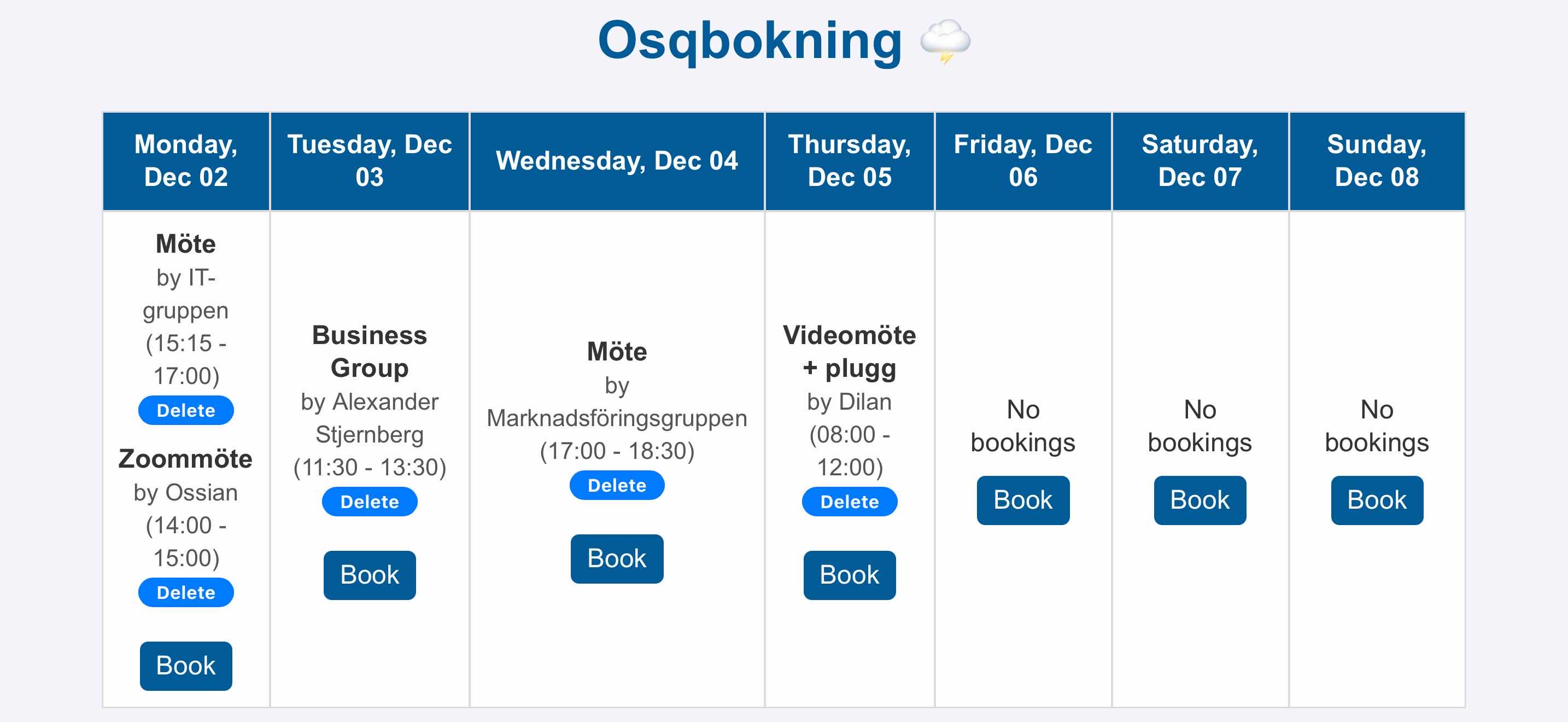Screen dimensions: 1568x722
Task: Book a slot on Sunday, Dec 08
Action: pyautogui.click(x=1377, y=500)
